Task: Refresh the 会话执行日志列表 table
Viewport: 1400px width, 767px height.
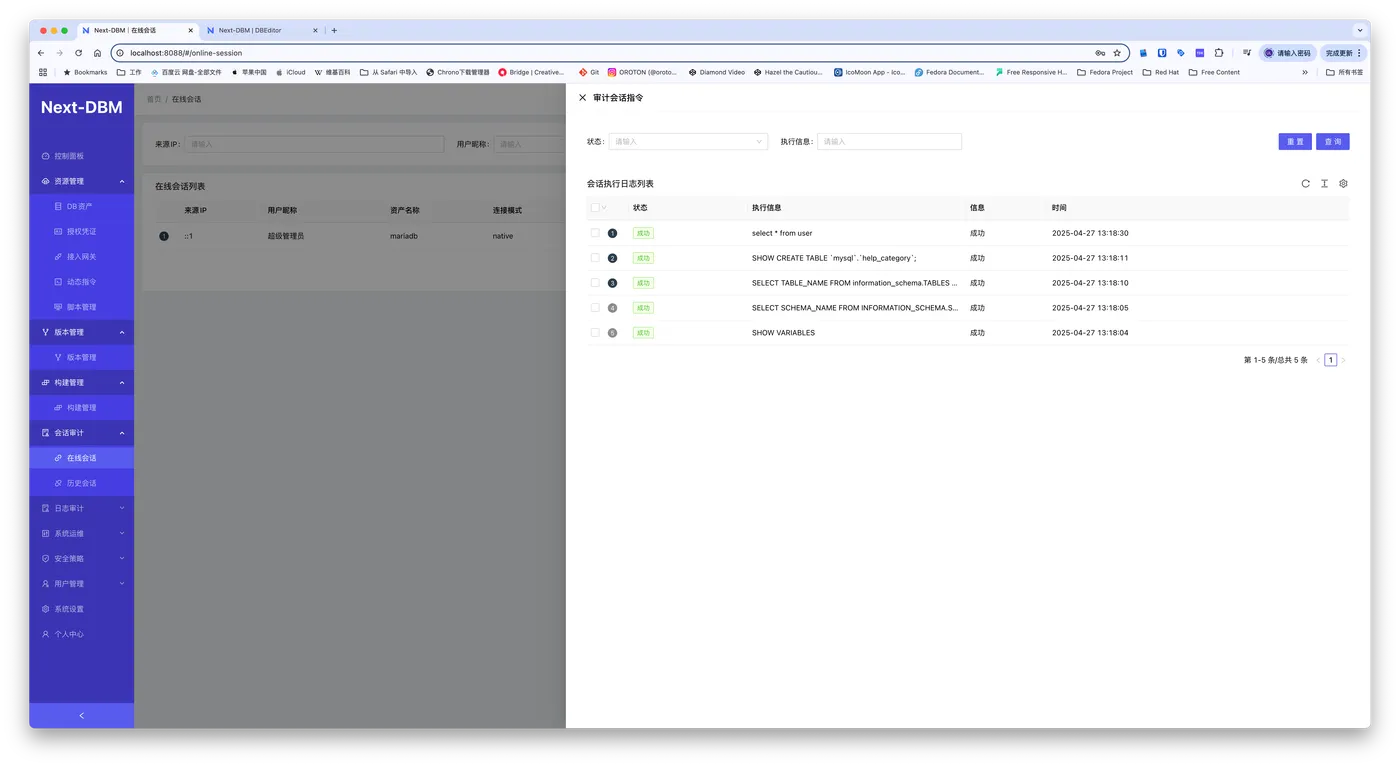Action: [x=1305, y=184]
